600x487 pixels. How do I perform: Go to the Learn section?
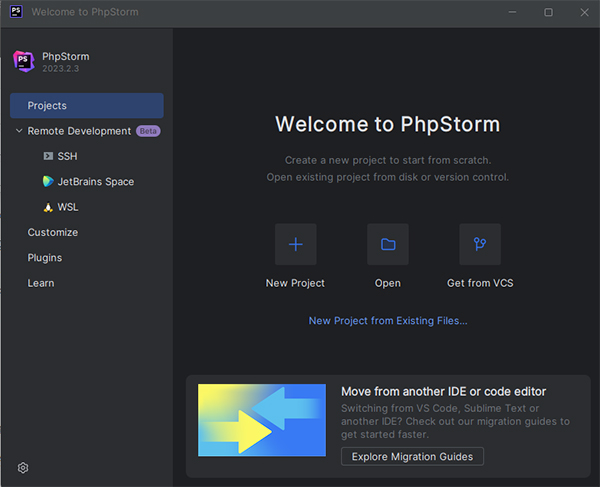(41, 283)
